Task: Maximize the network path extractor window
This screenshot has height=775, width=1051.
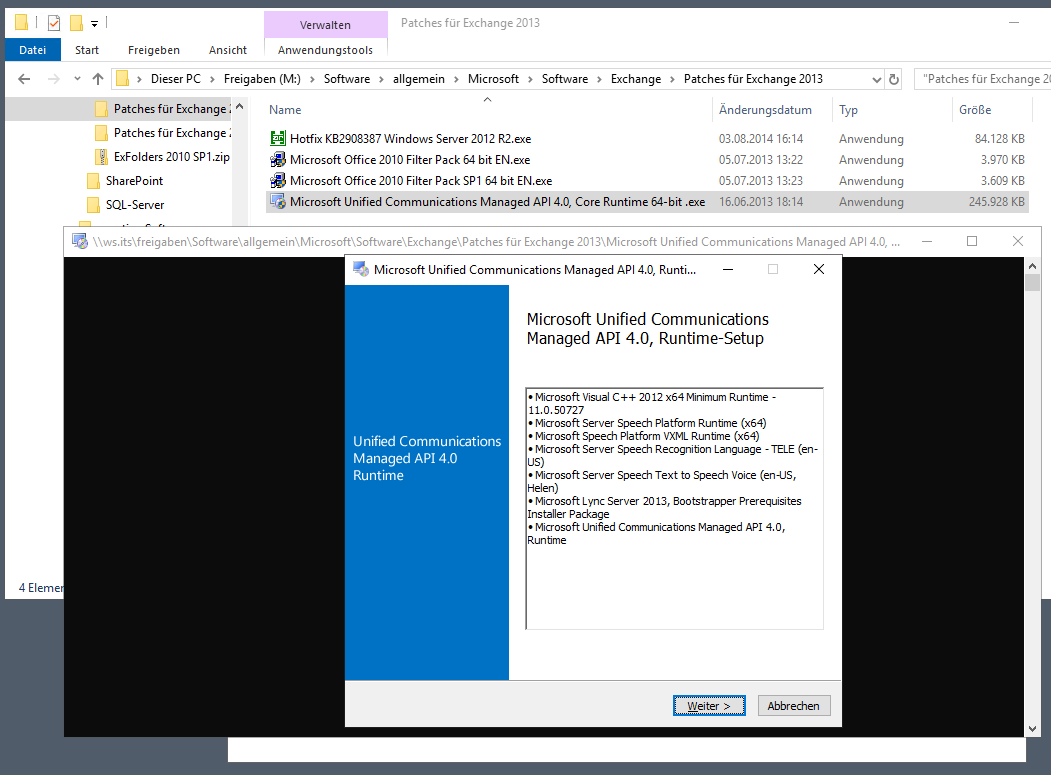Action: click(972, 241)
